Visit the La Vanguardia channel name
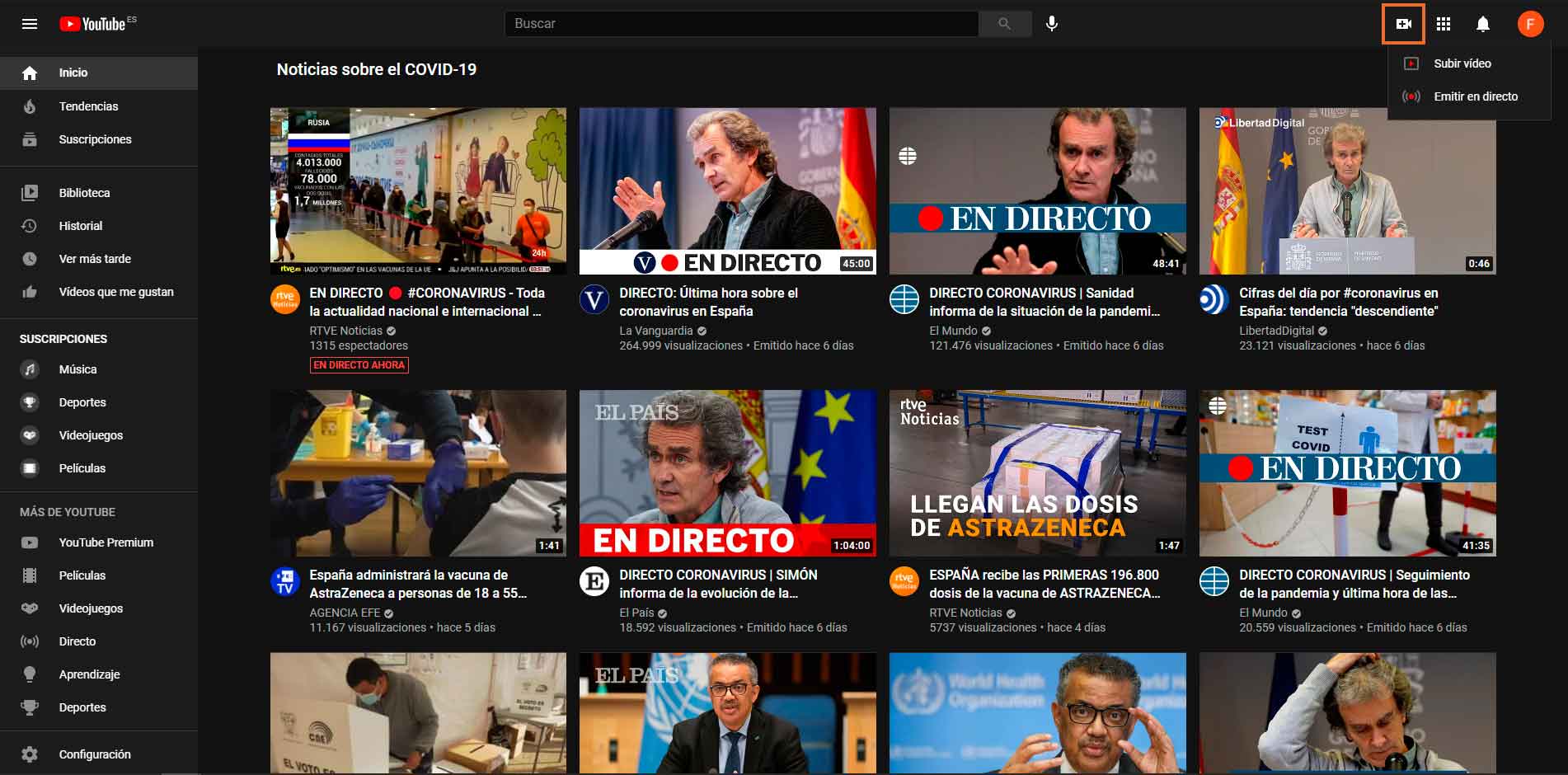Viewport: 1568px width, 775px height. coord(656,331)
